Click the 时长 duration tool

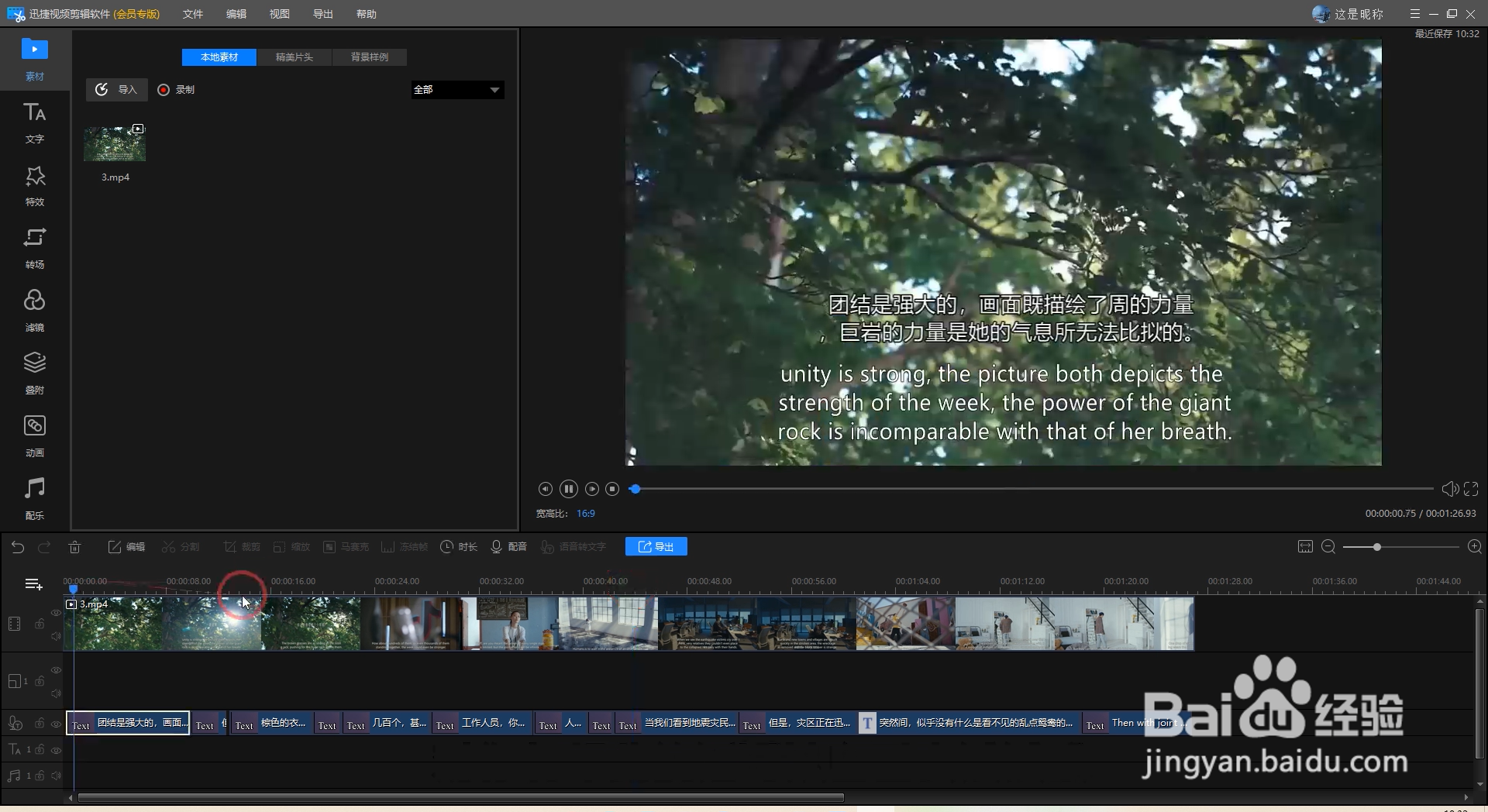459,547
